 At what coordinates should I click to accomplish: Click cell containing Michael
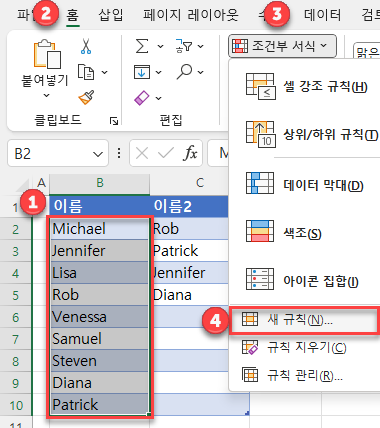point(100,229)
